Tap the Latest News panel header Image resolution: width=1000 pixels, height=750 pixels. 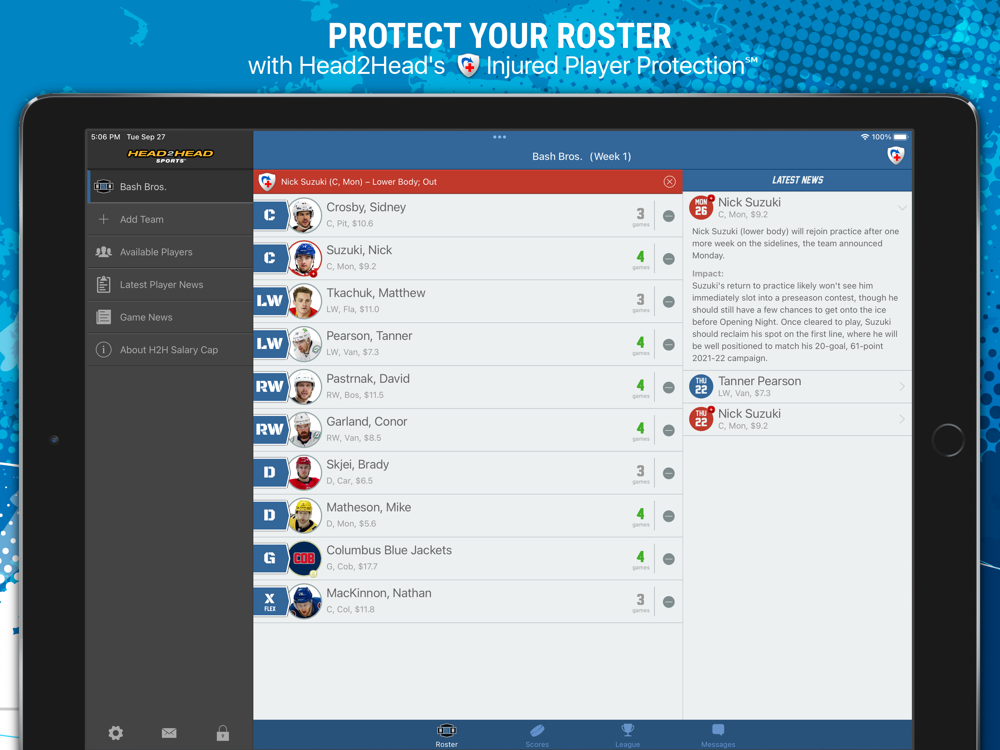click(797, 180)
